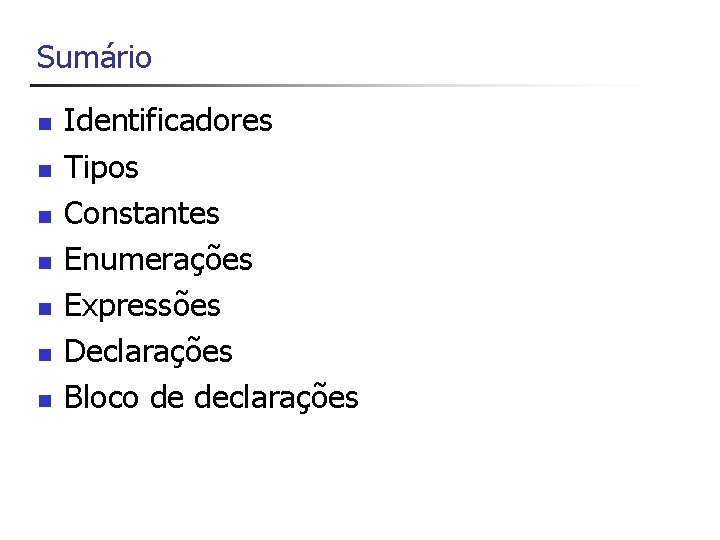Select the bullet marker before Expressões
The height and width of the screenshot is (540, 720).
(44, 309)
